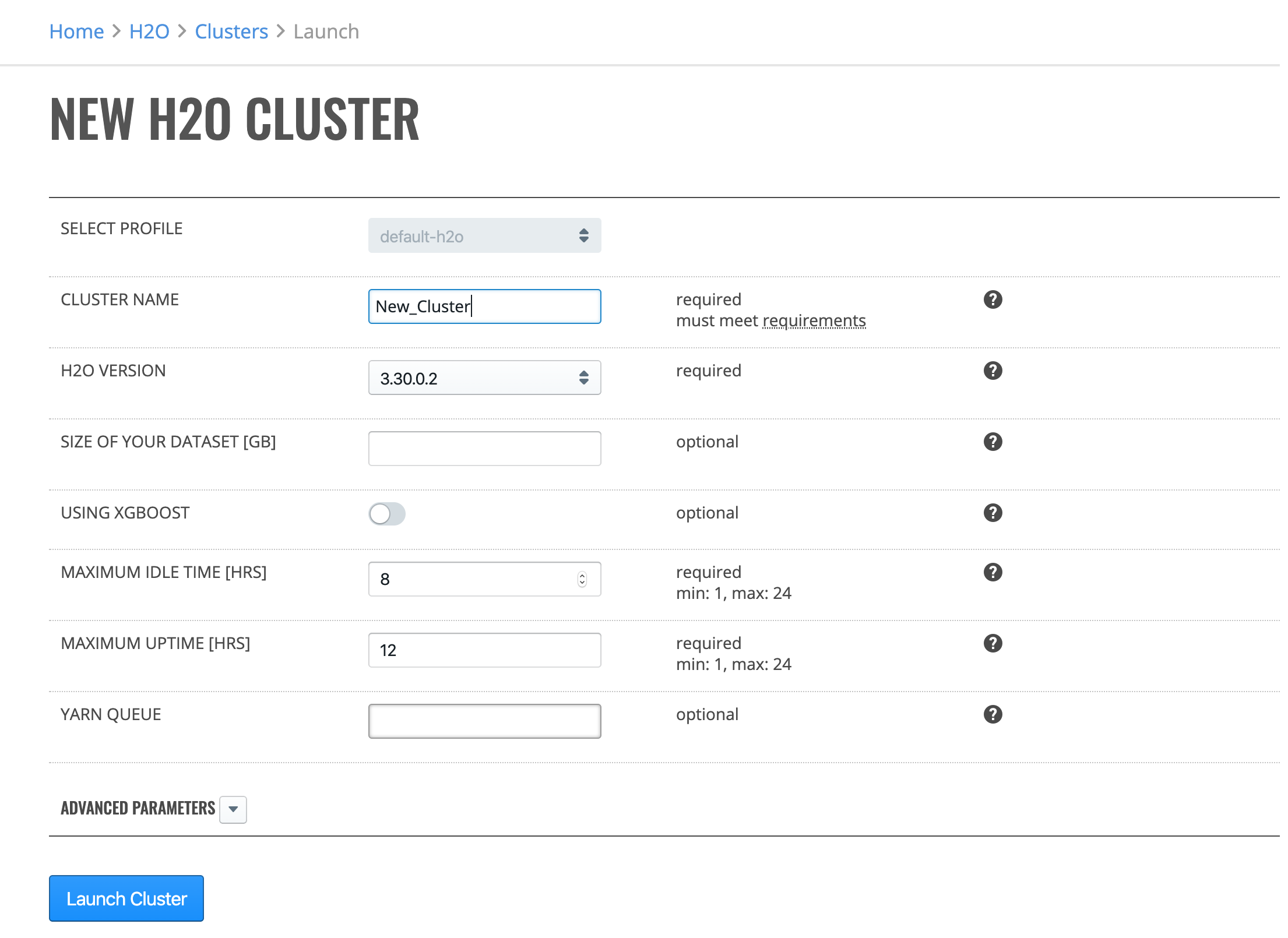
Task: Click the YARN Queue input field
Action: tap(484, 721)
